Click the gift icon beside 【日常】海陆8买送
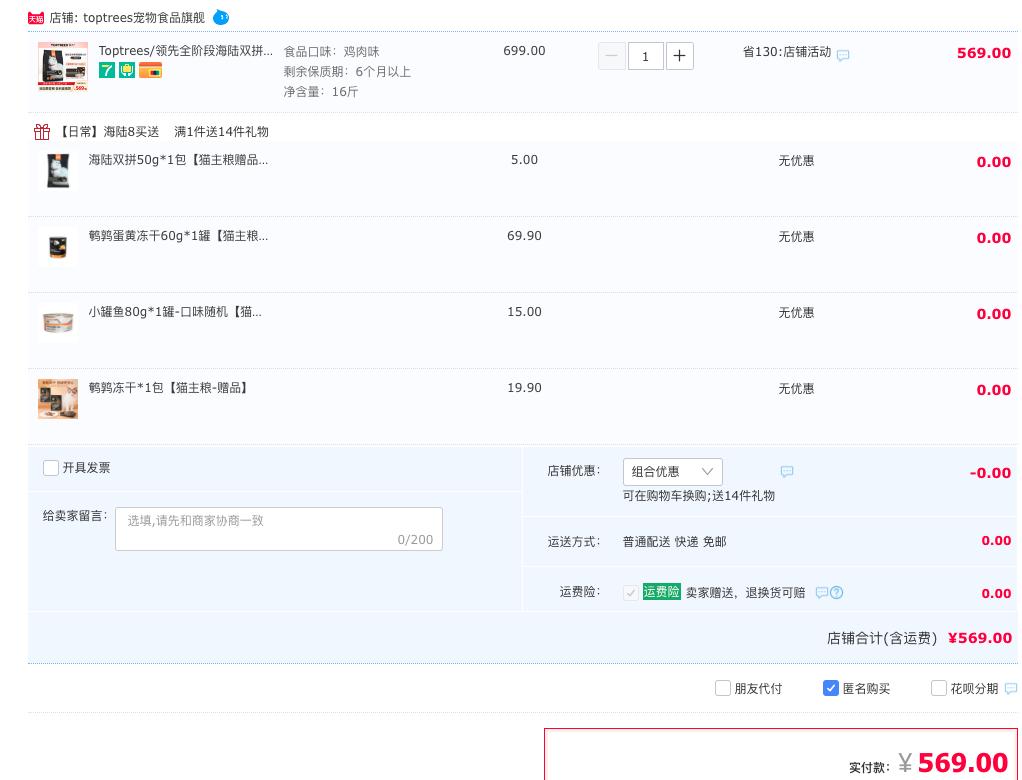 click(x=42, y=131)
